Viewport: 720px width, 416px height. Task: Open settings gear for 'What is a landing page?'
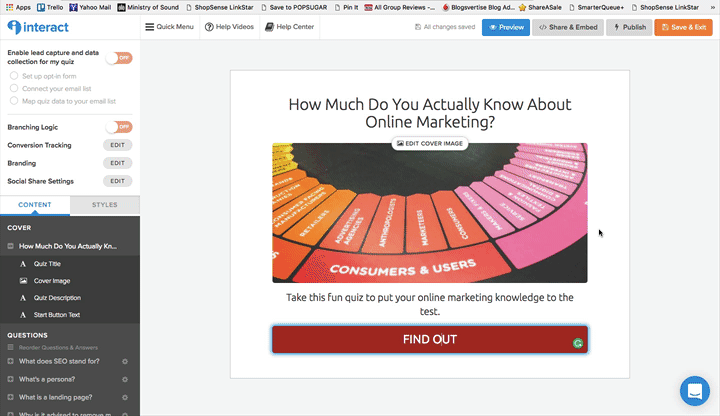(125, 397)
